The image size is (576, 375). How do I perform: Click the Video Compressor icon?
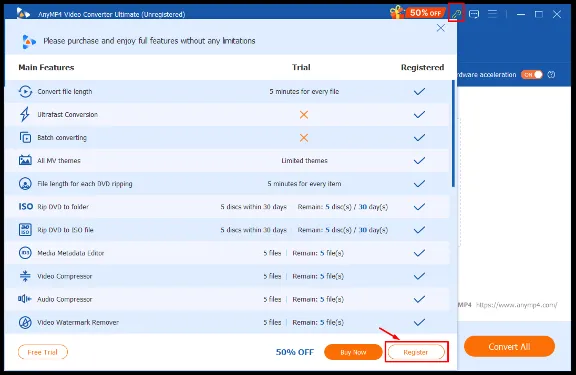tap(25, 276)
